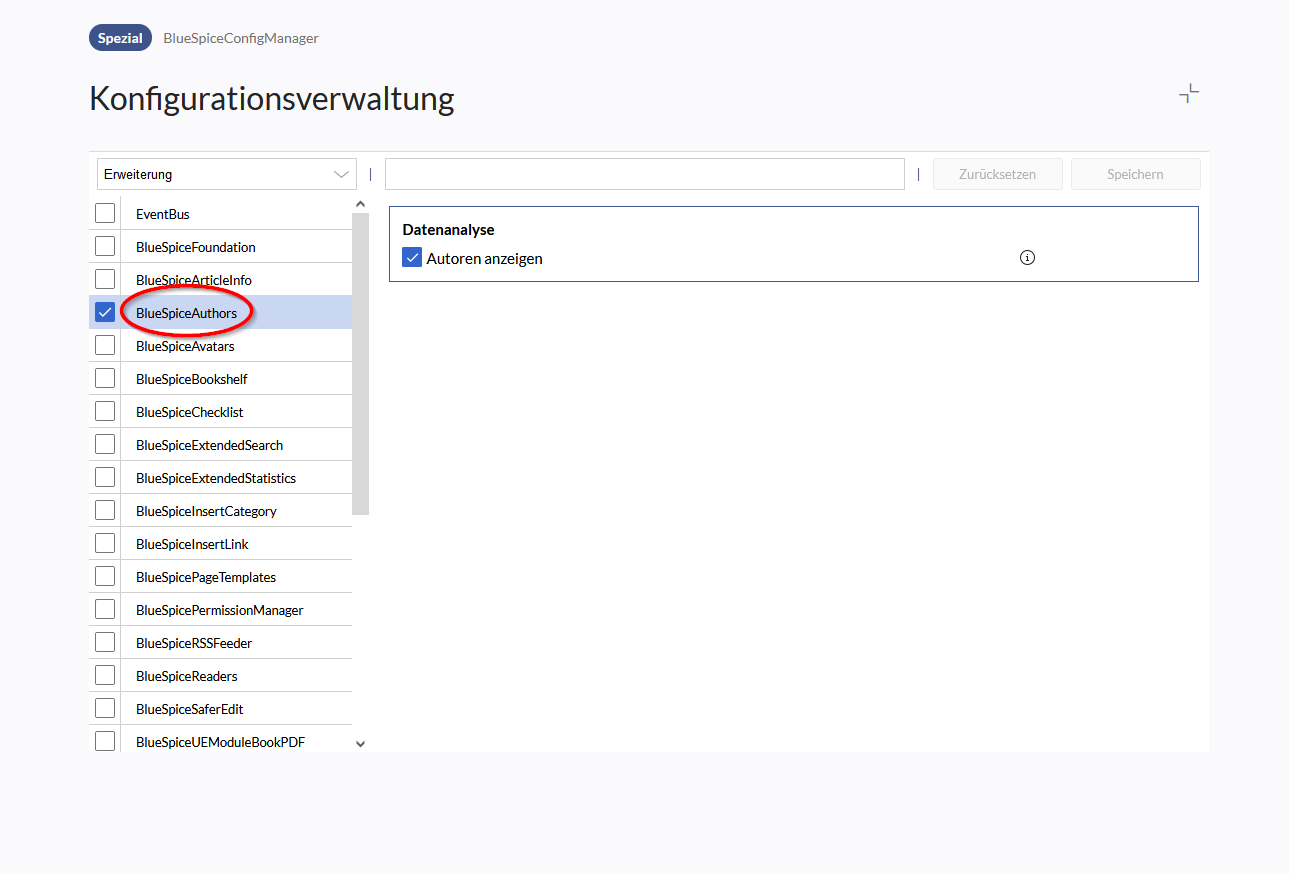Select the BlueSpiceExtendedStatistics row label

pos(216,478)
